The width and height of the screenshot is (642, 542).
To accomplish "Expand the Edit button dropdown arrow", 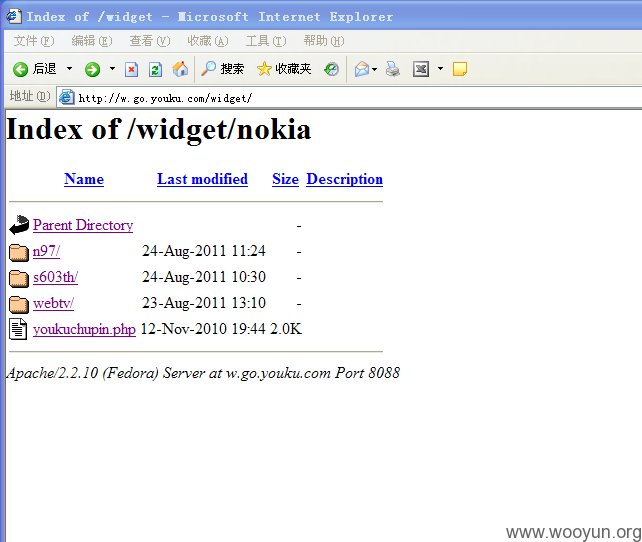I will click(440, 69).
